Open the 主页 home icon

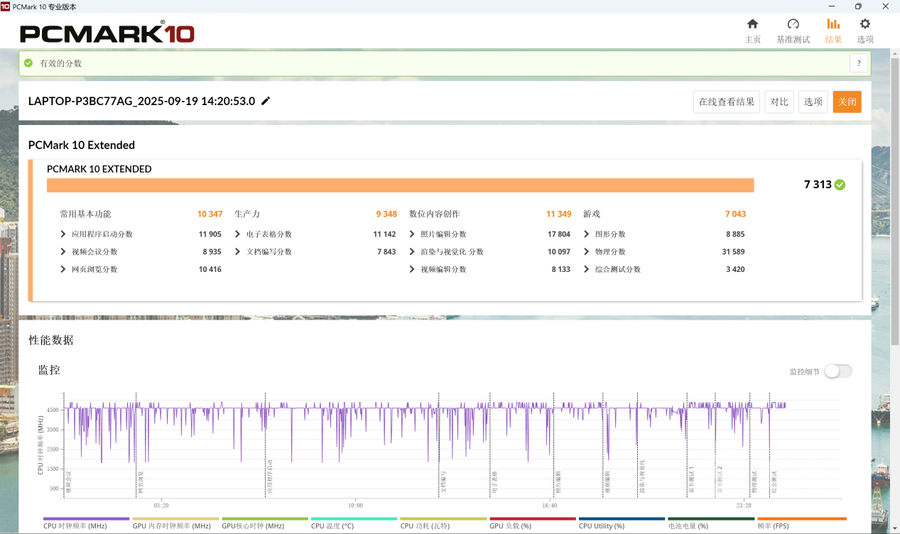[752, 24]
